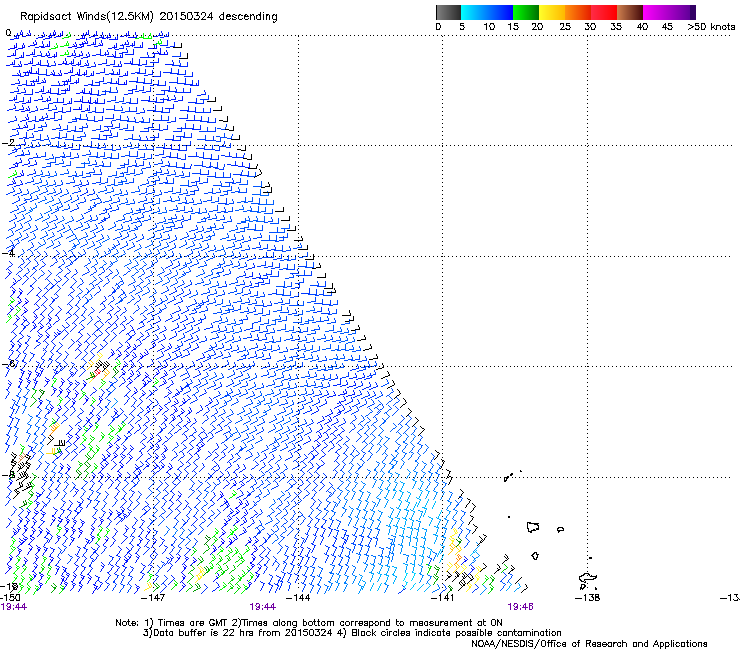Image resolution: width=740 pixels, height=650 pixels.
Task: Click the '-147' longitude axis label
Action: pyautogui.click(x=154, y=598)
